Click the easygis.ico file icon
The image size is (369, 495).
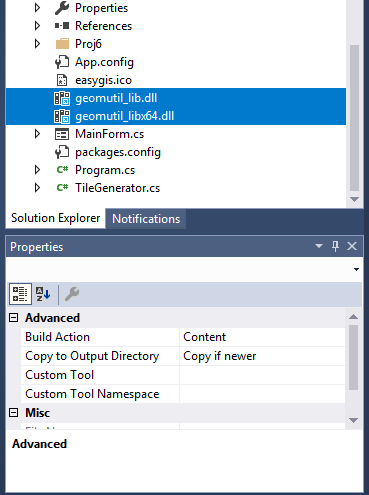point(62,80)
